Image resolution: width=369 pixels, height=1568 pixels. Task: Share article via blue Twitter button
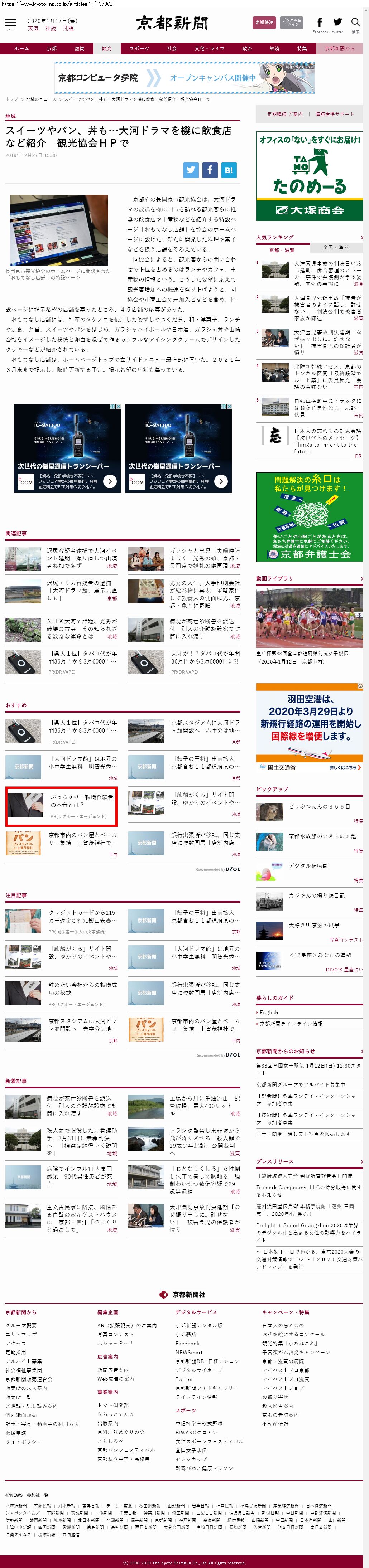coord(191,170)
